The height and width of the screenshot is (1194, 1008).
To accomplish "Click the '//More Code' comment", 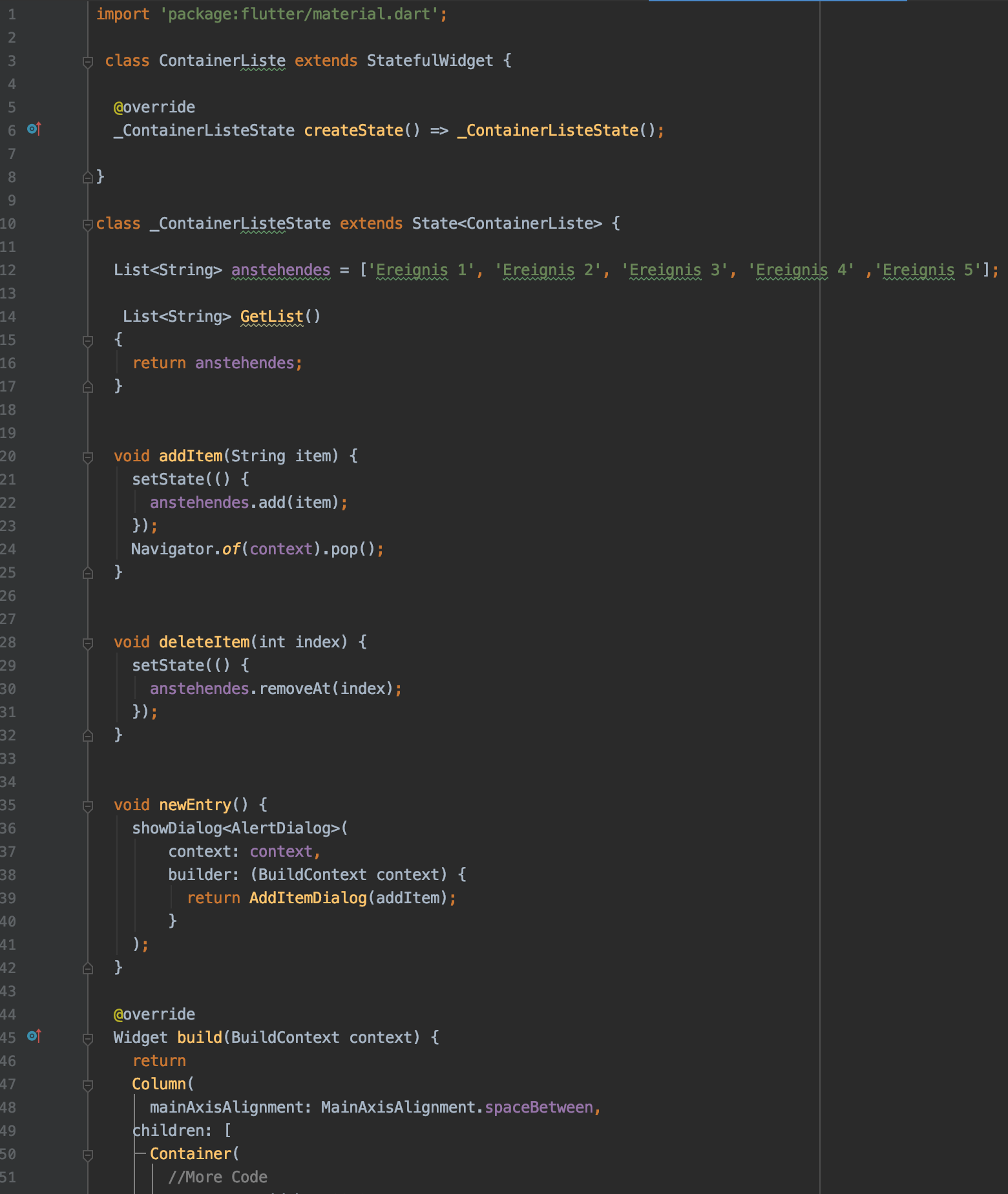I will coord(218,1177).
